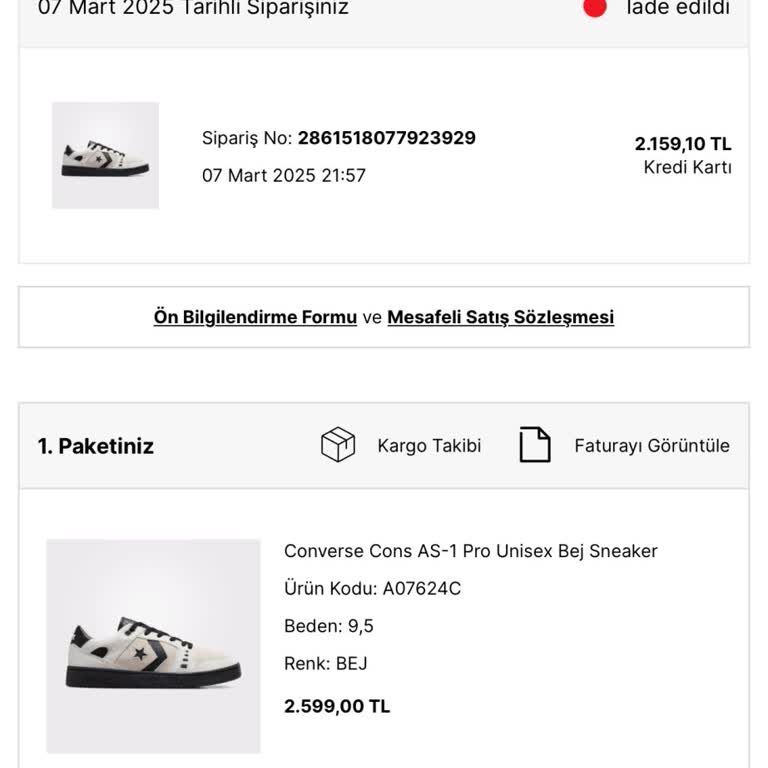This screenshot has height=768, width=768.
Task: Click the 1. Paketiniz section heading
Action: click(x=96, y=446)
